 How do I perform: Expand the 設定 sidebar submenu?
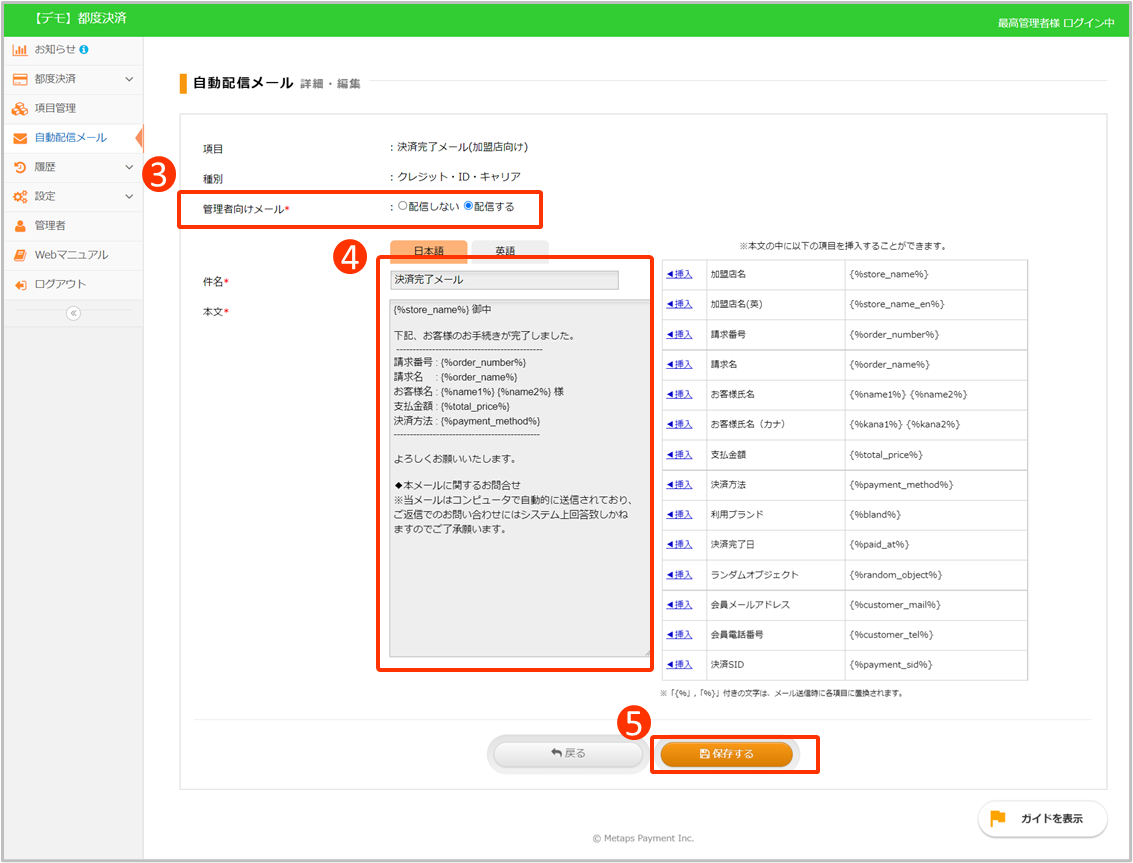128,197
